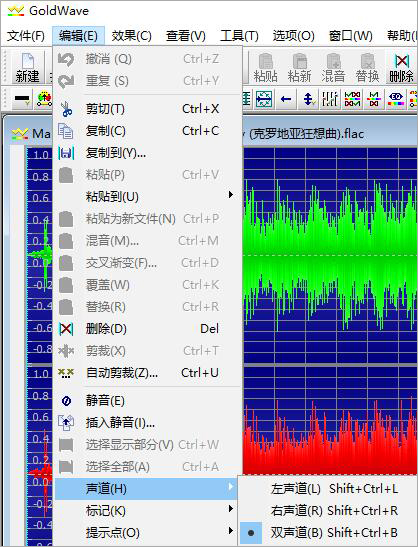Click the 插入静音(I) icon
This screenshot has height=547, width=418.
click(x=66, y=422)
